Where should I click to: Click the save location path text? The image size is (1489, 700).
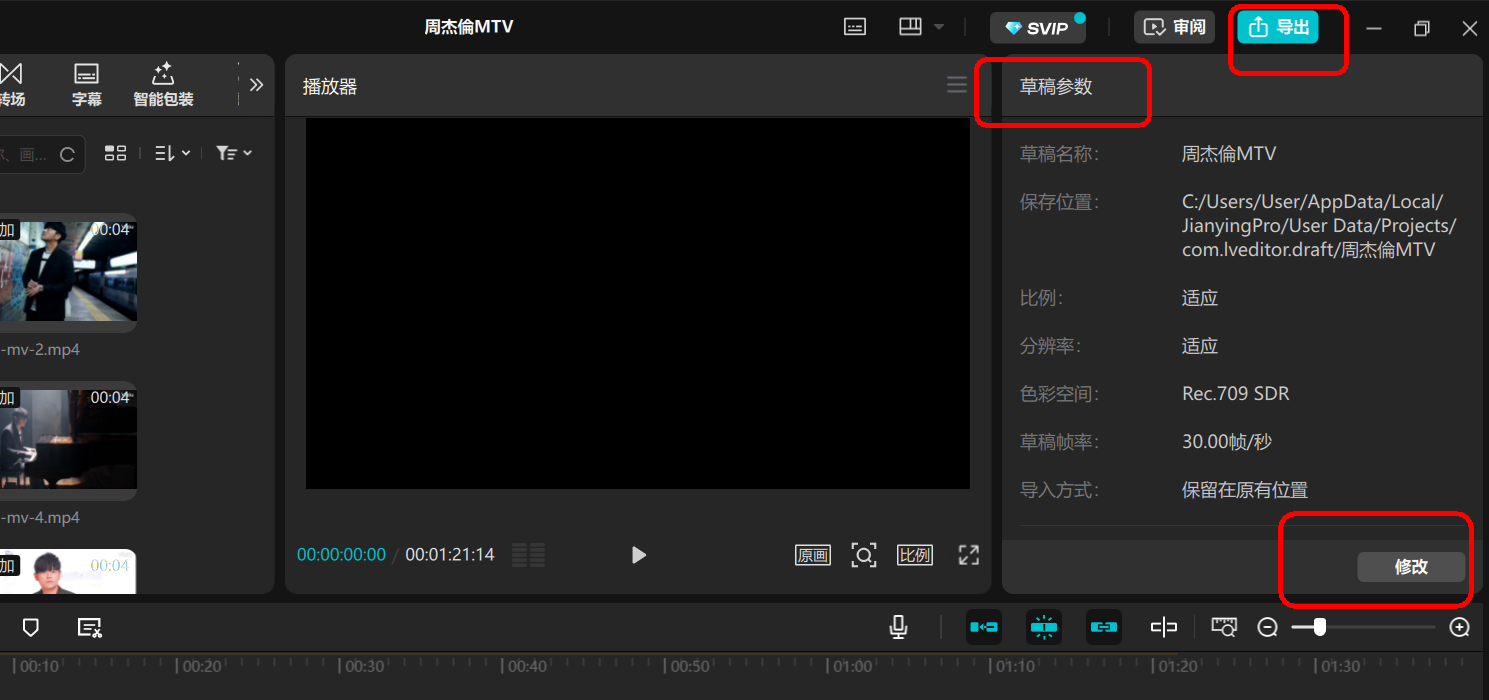click(1319, 226)
